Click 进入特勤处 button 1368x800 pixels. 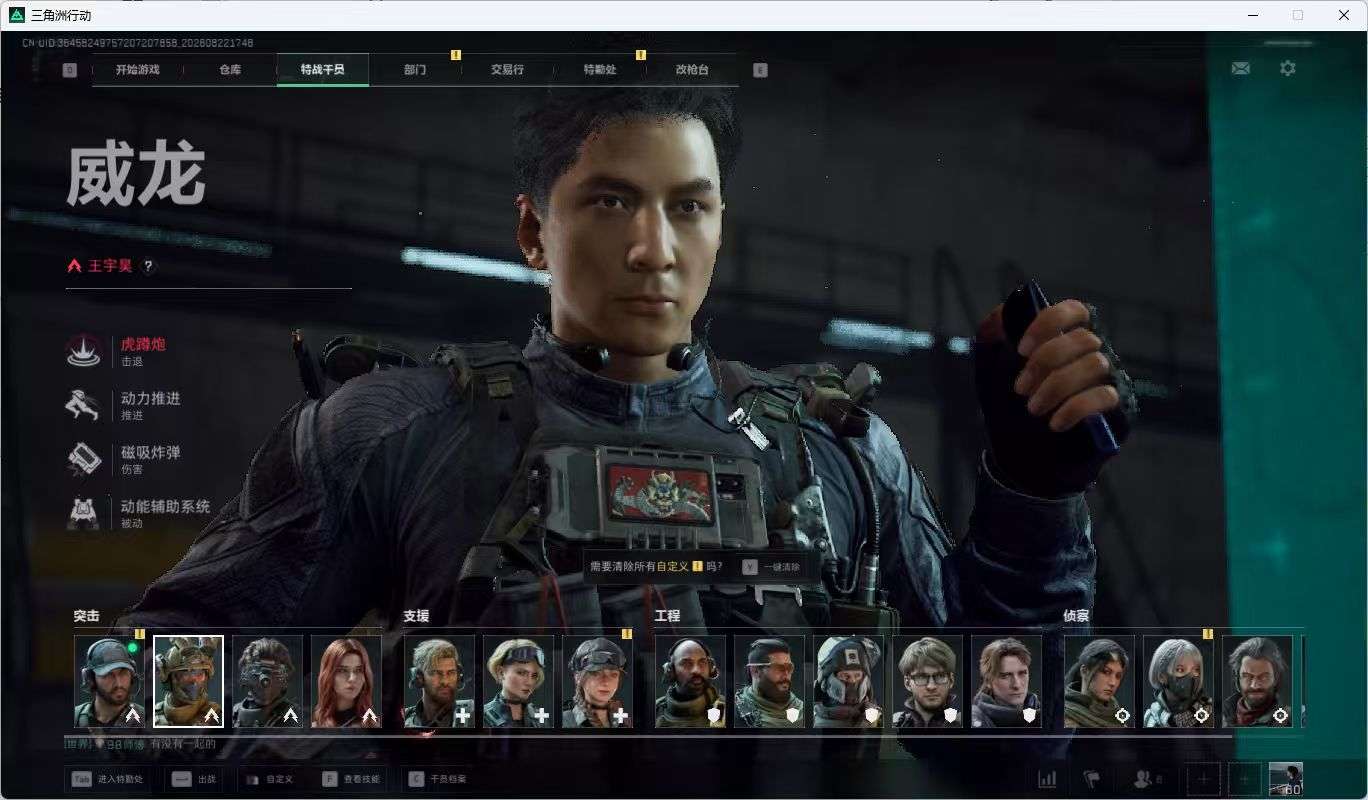pyautogui.click(x=107, y=779)
